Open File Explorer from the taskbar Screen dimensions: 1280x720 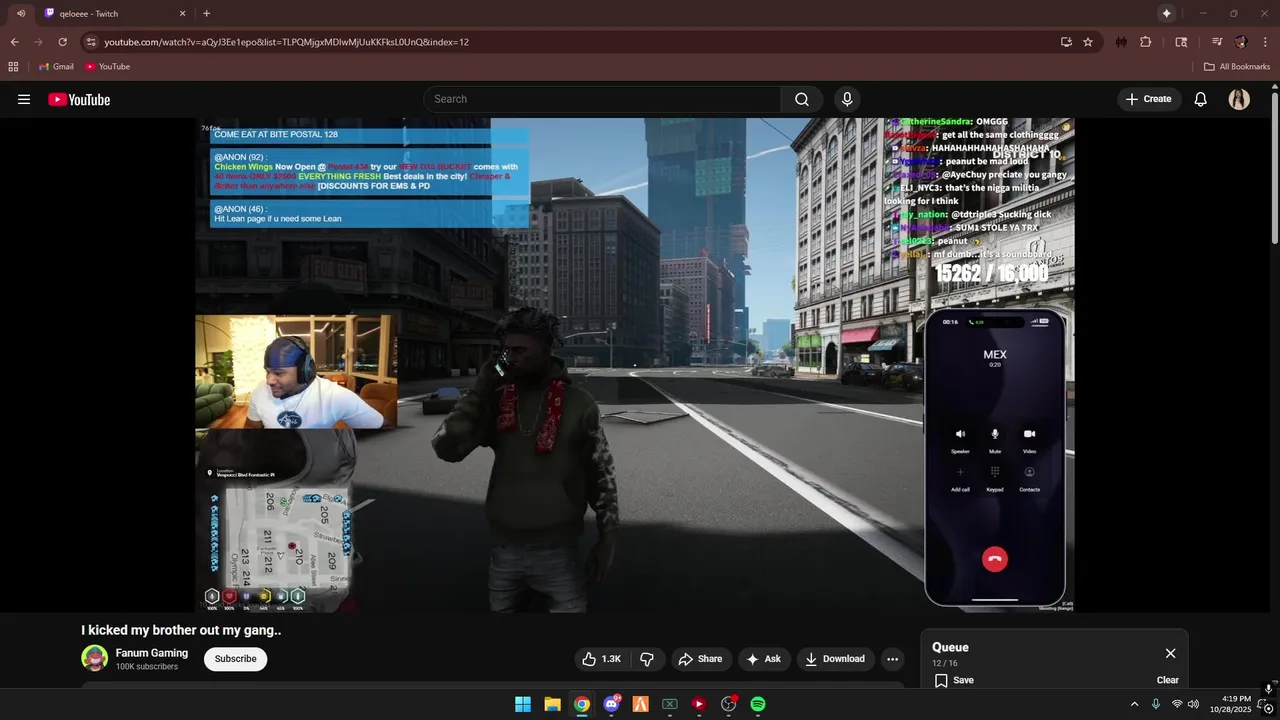click(x=552, y=704)
